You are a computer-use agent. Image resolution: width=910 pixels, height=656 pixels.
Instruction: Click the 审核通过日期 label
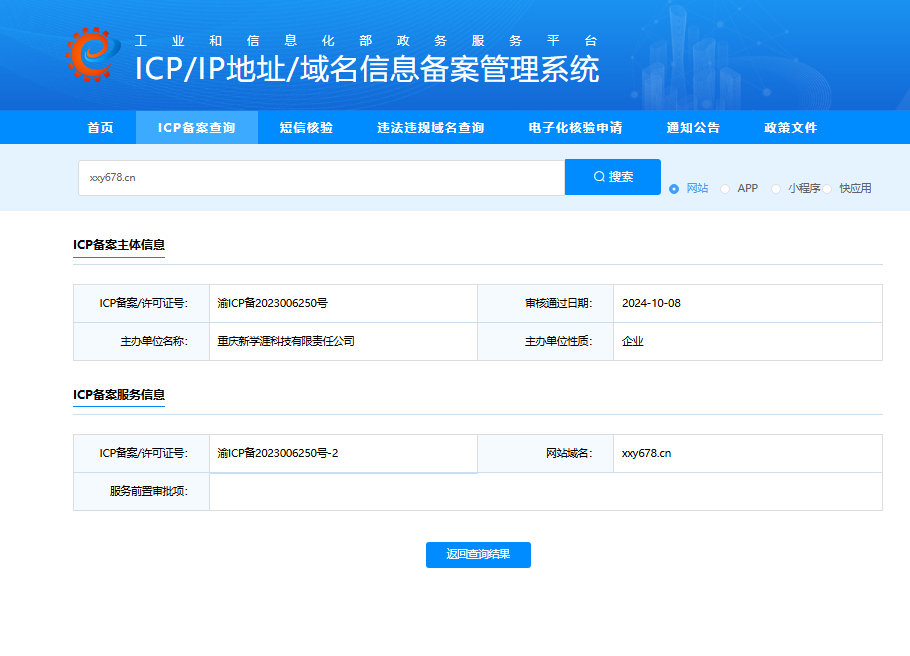click(x=558, y=303)
